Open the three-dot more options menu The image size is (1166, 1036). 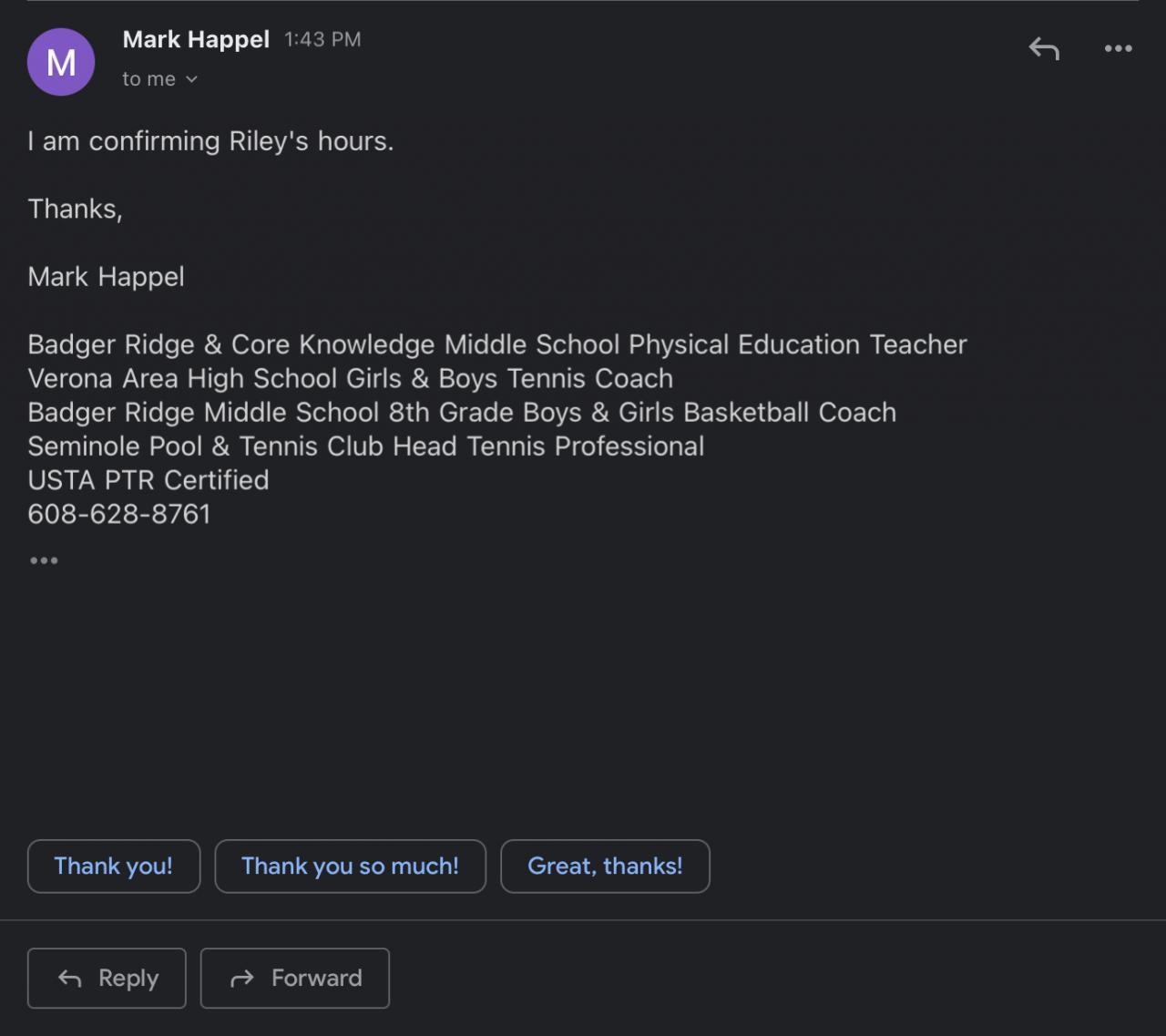[x=1118, y=49]
